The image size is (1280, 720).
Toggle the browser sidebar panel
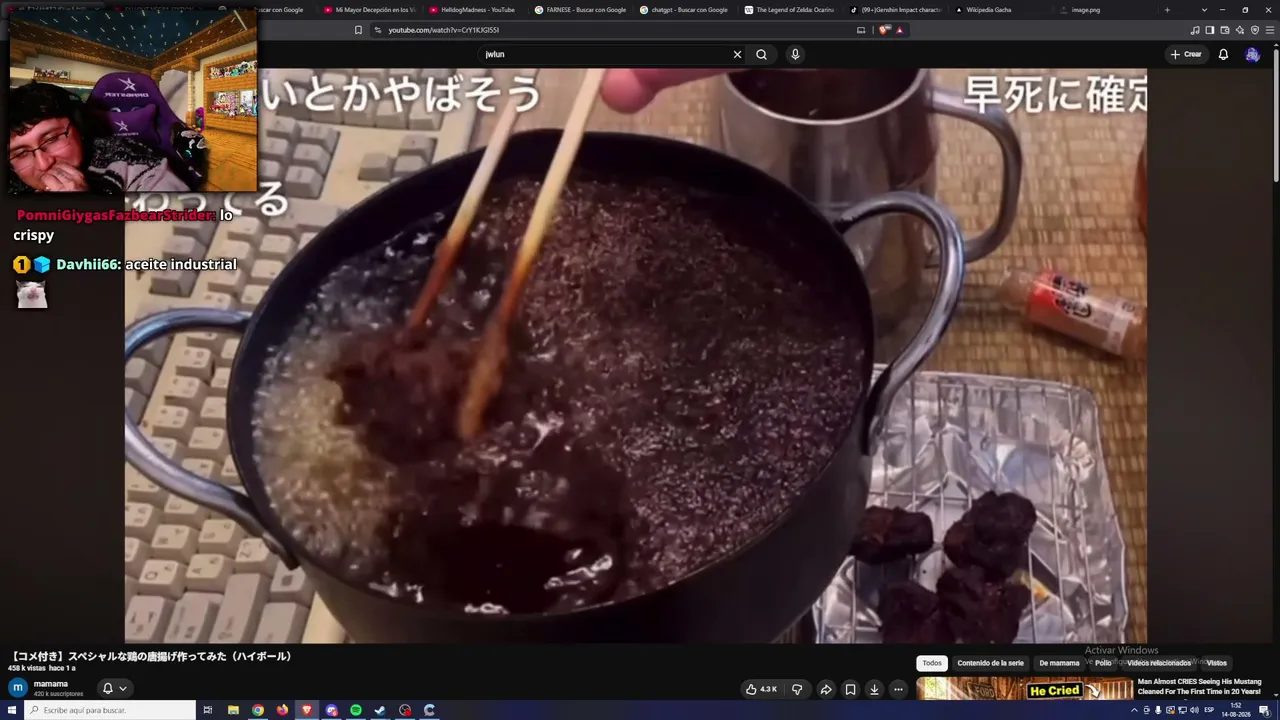1211,30
